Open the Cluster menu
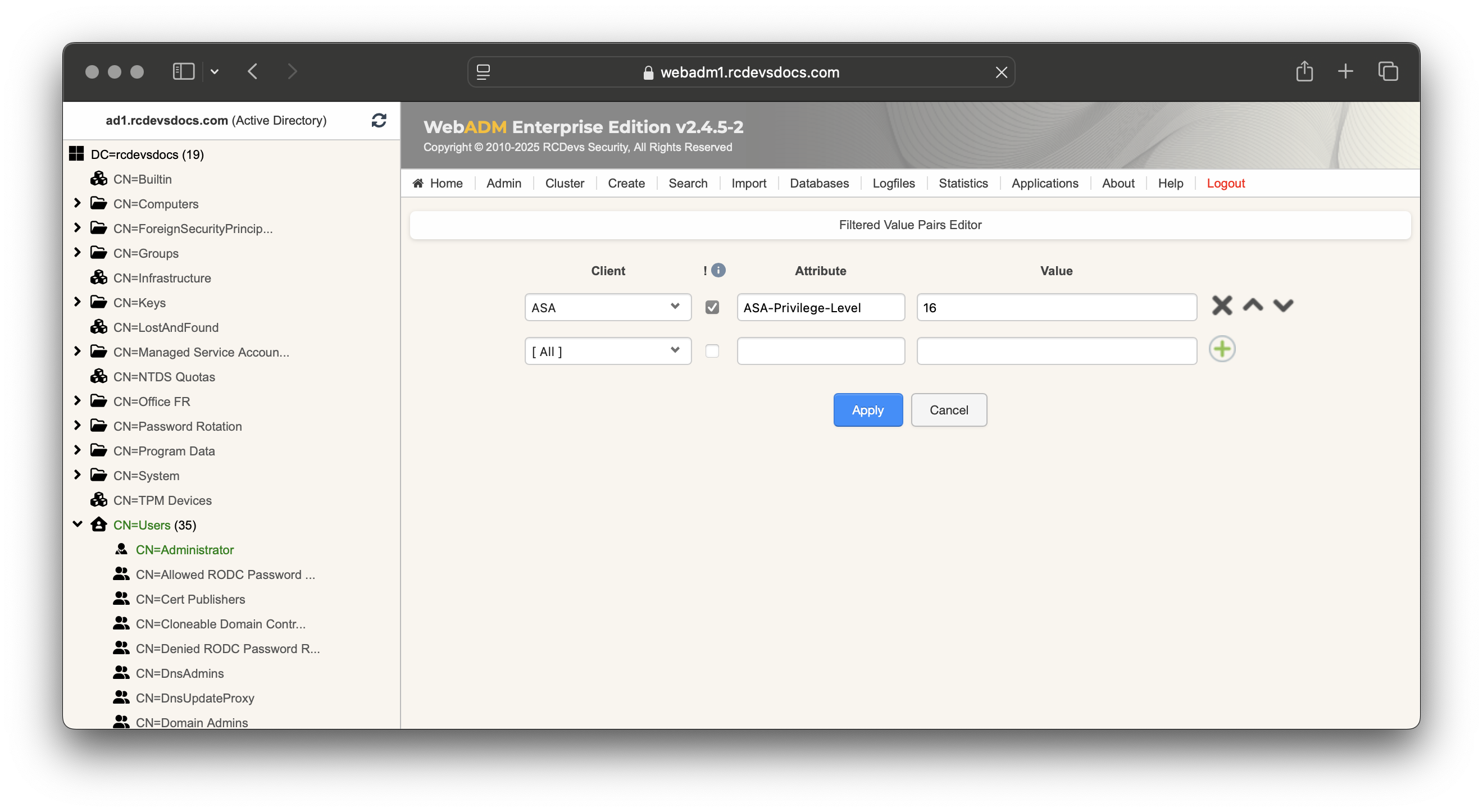 point(564,183)
